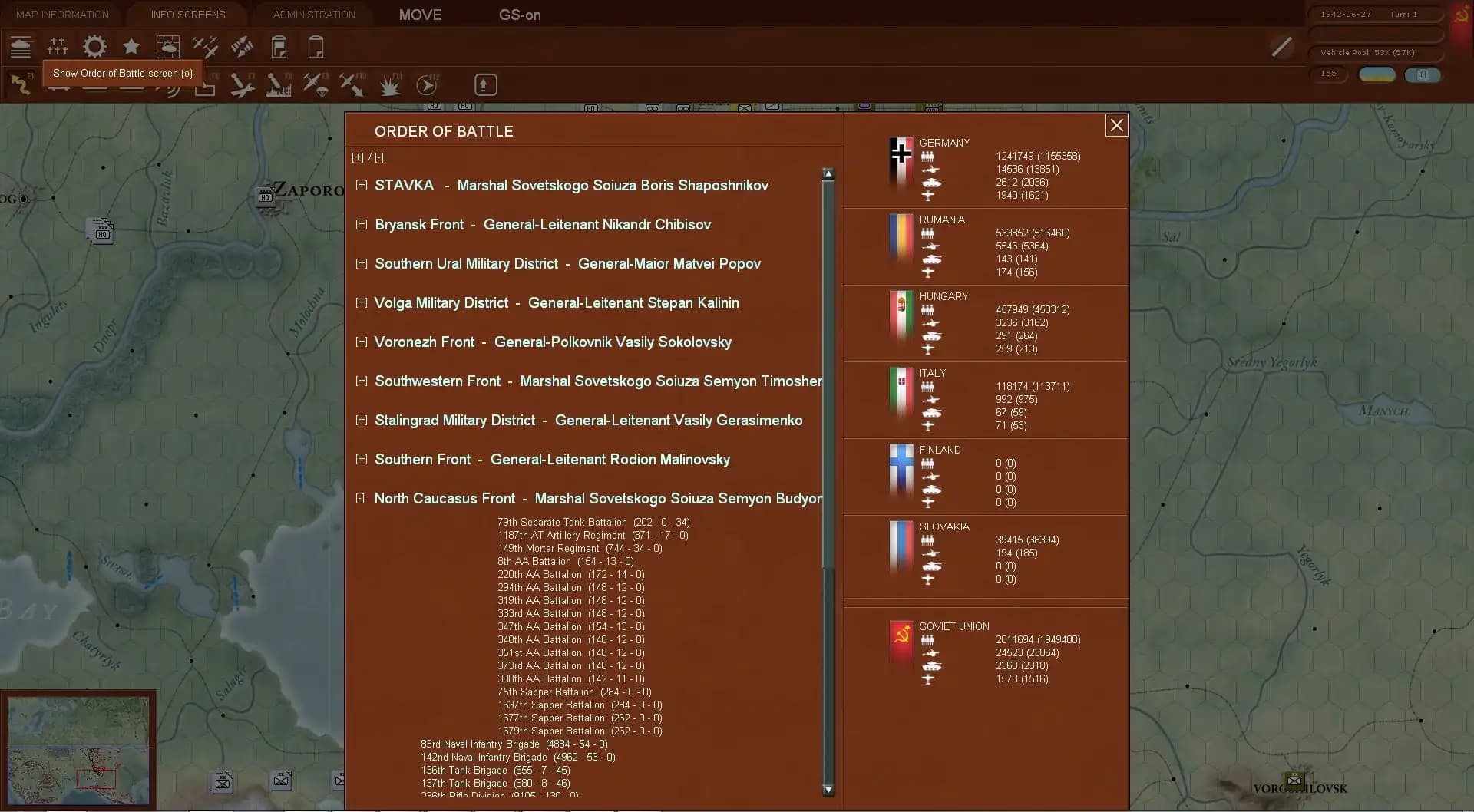Collapse the North Caucasus Front node
1474x812 pixels.
pyautogui.click(x=360, y=499)
